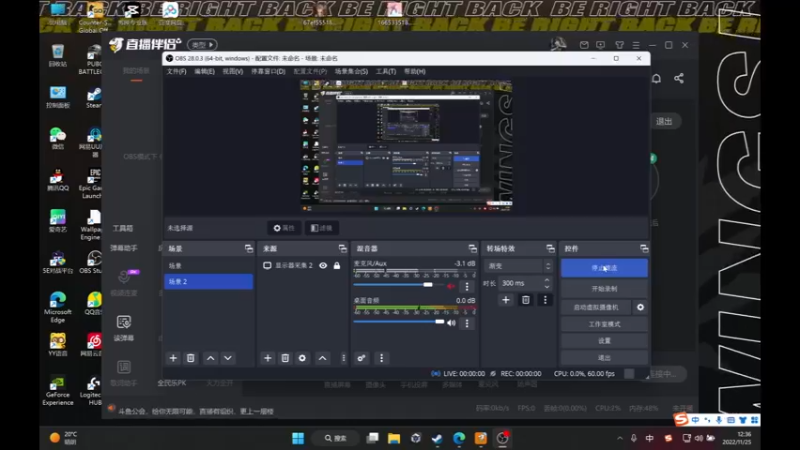Click the blue stop streaming button
Image resolution: width=800 pixels, height=450 pixels.
pyautogui.click(x=605, y=268)
